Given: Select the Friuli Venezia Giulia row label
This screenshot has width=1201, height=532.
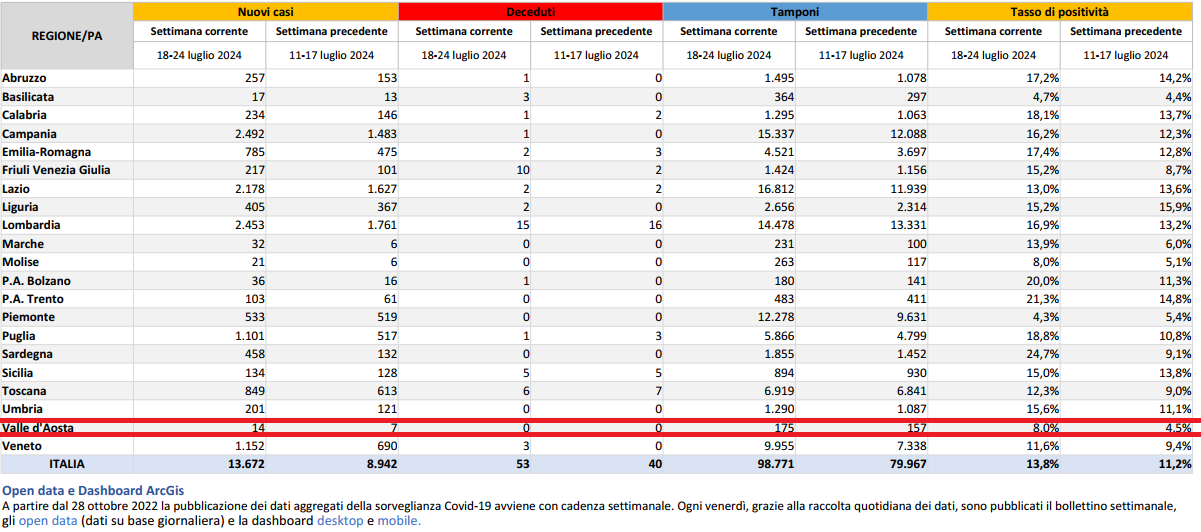Looking at the screenshot, I should point(56,170).
